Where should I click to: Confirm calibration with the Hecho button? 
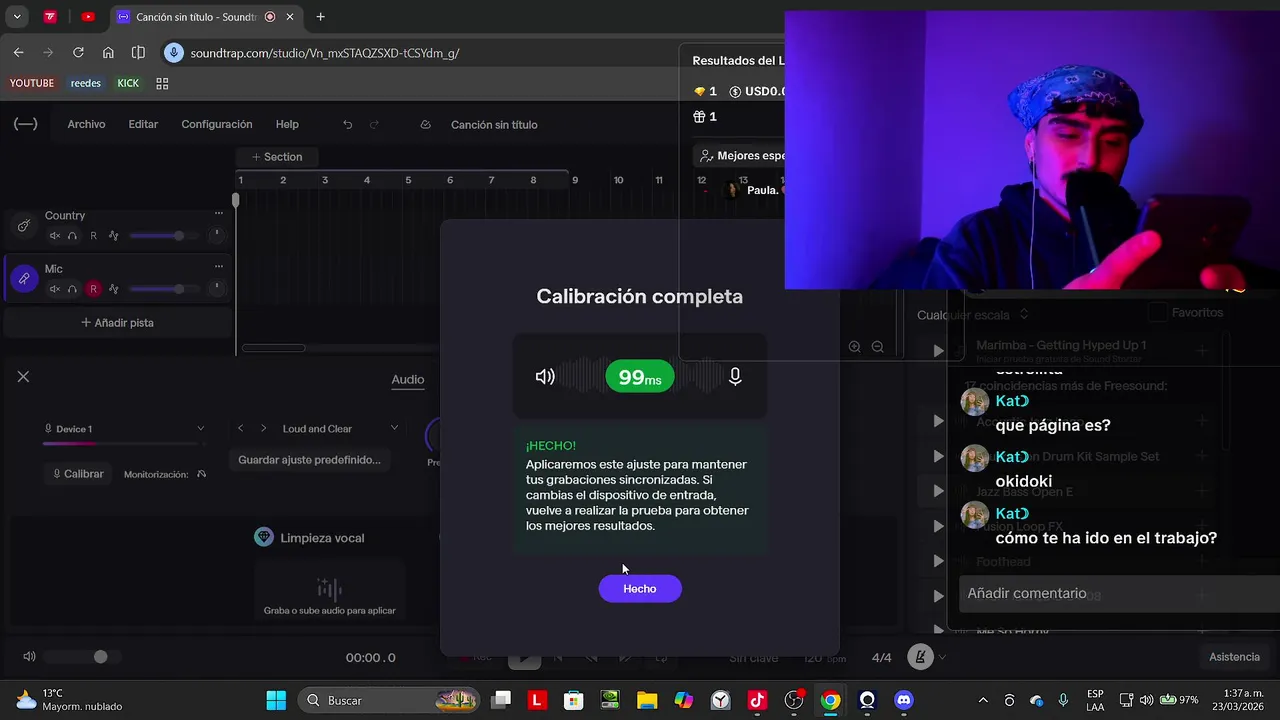640,588
